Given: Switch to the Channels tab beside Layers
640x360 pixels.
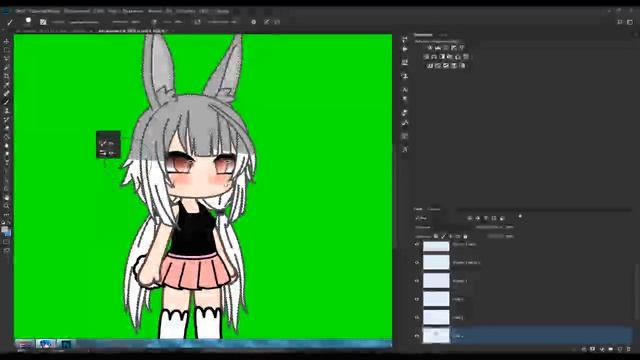Looking at the screenshot, I should click(433, 209).
